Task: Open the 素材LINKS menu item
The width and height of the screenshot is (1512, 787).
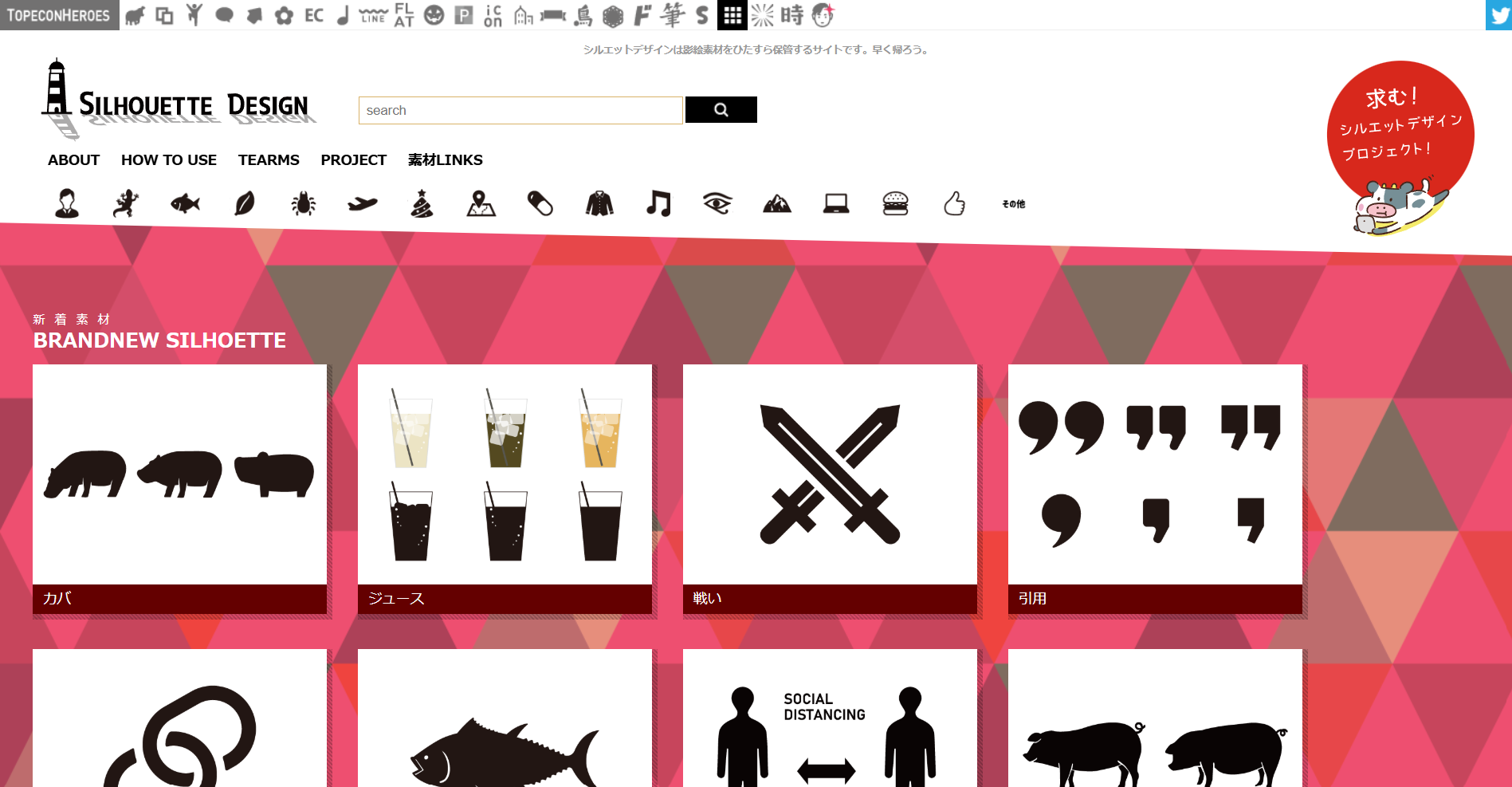Action: [446, 160]
